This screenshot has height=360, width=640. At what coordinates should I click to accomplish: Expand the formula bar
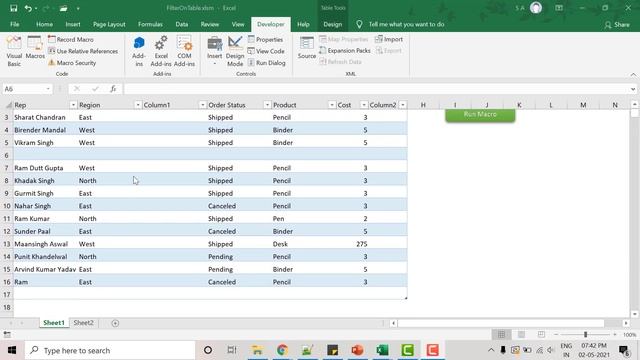point(633,89)
